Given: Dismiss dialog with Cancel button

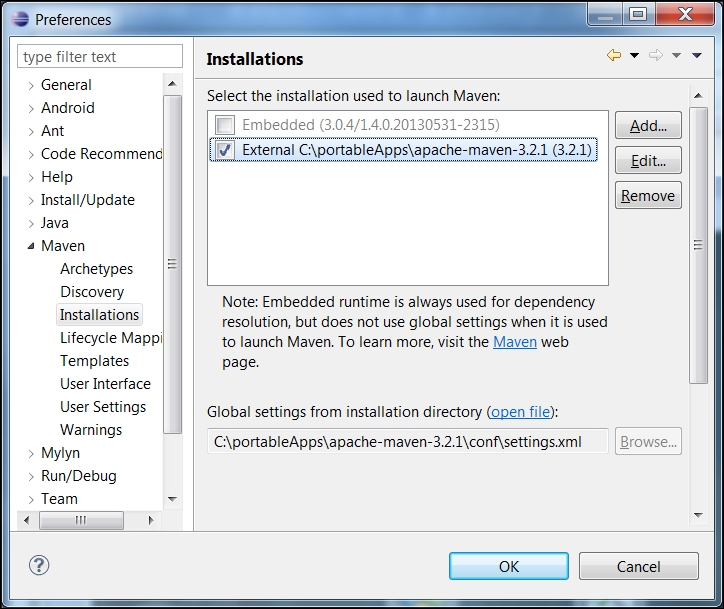Looking at the screenshot, I should click(x=639, y=566).
